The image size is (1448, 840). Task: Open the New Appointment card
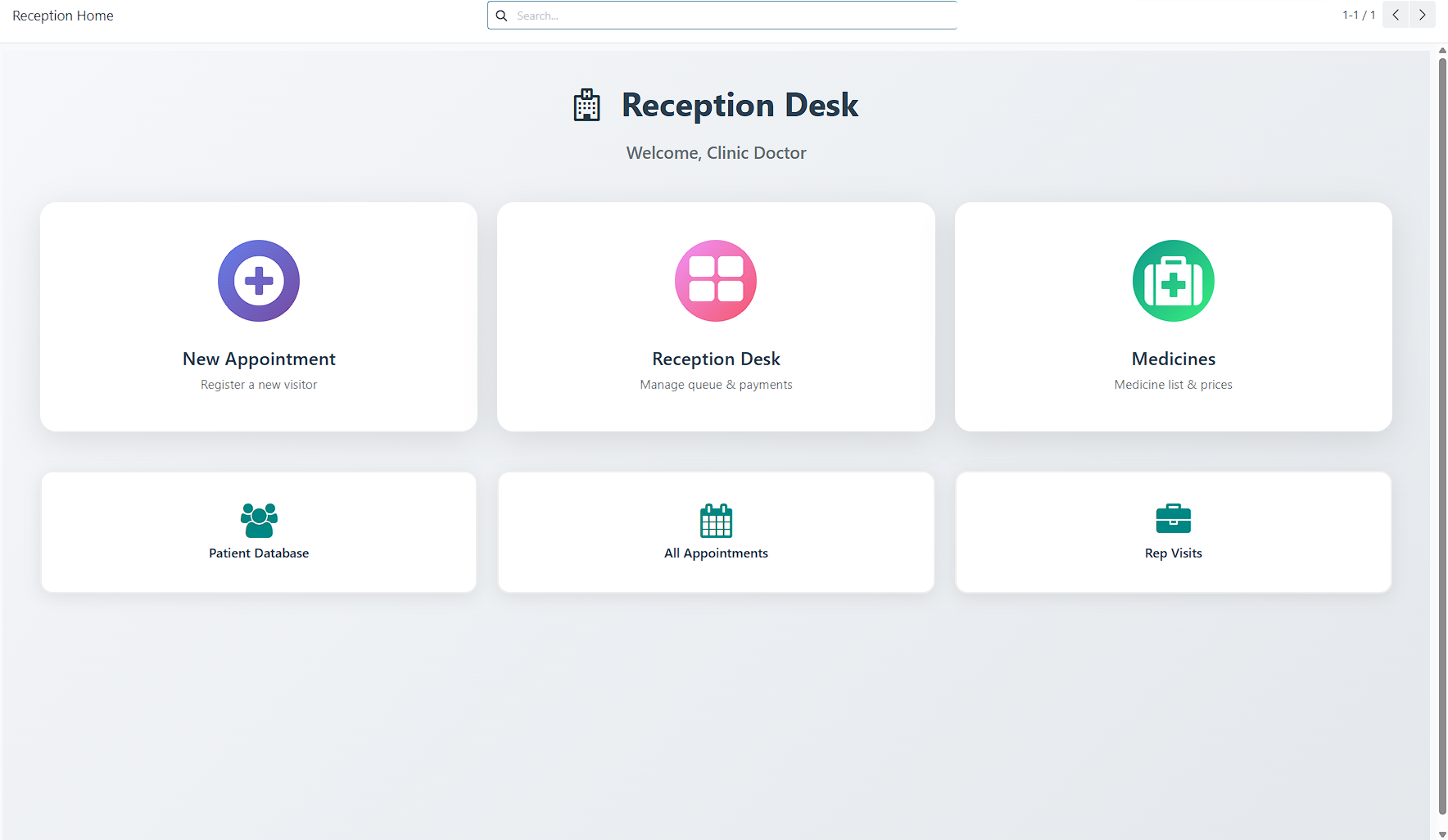[258, 317]
